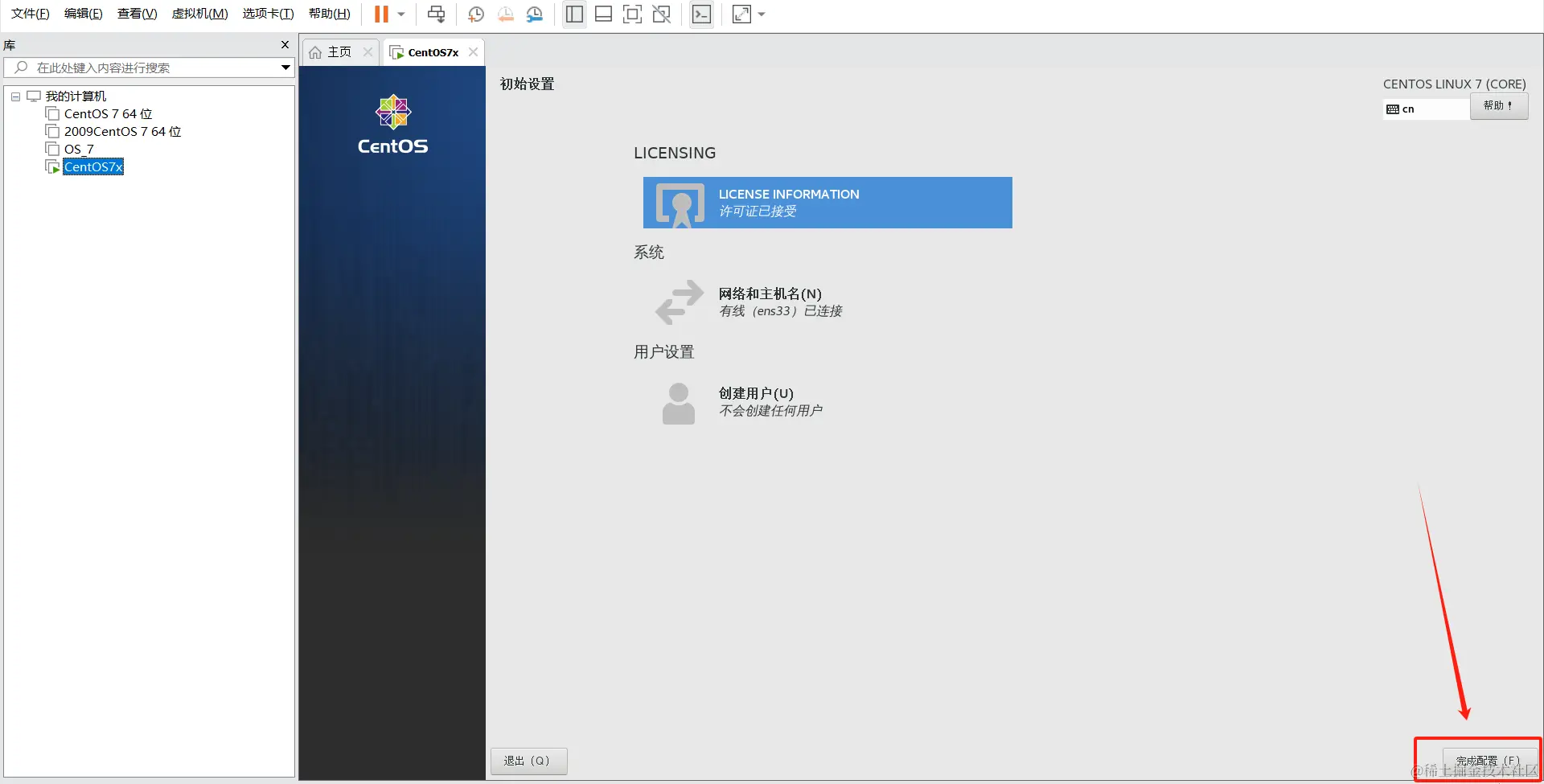This screenshot has height=784, width=1544.
Task: Revert the virtual machine to its previous snapshot
Action: pos(506,14)
